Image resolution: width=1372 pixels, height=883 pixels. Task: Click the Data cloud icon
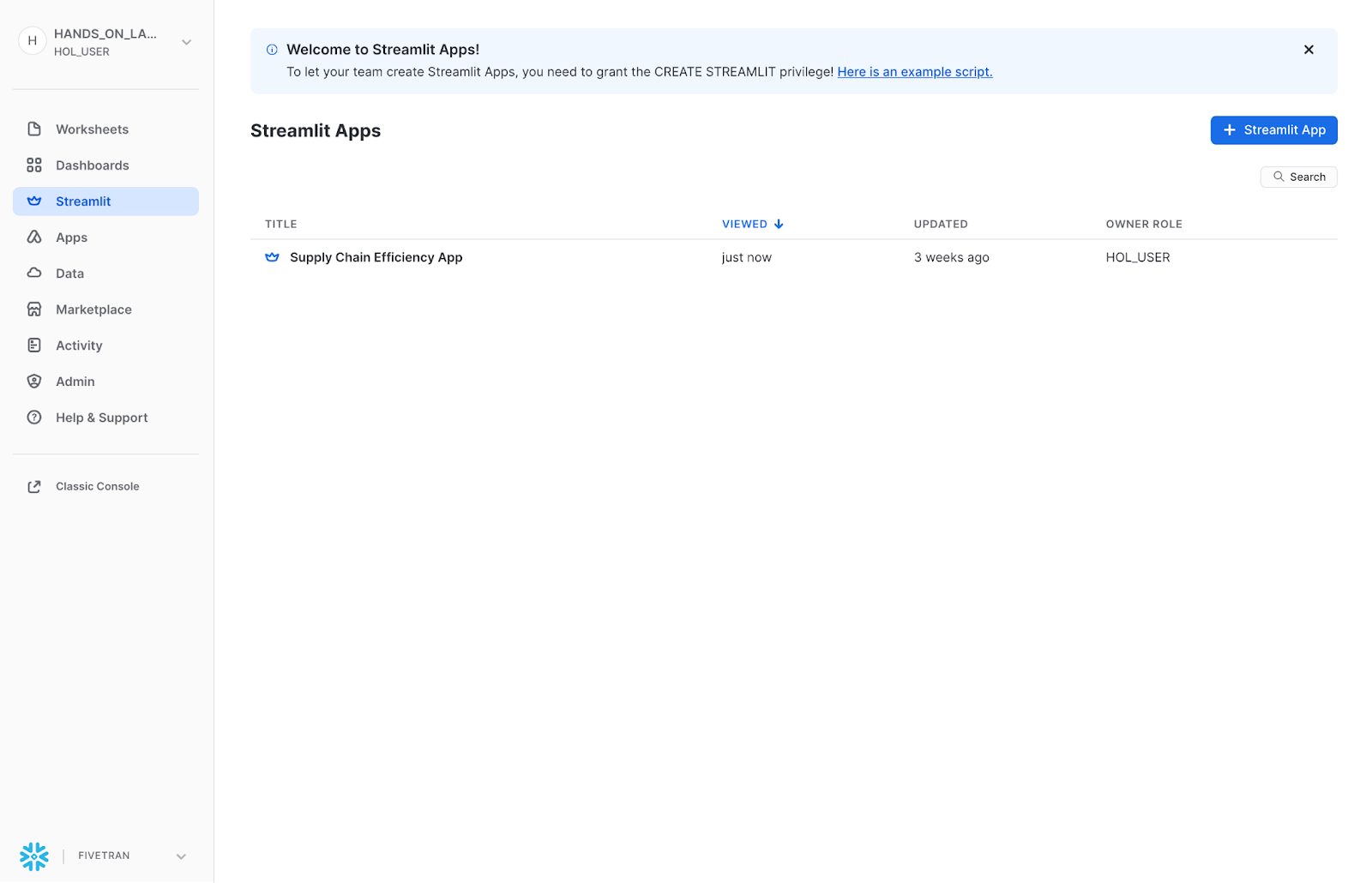tap(34, 273)
